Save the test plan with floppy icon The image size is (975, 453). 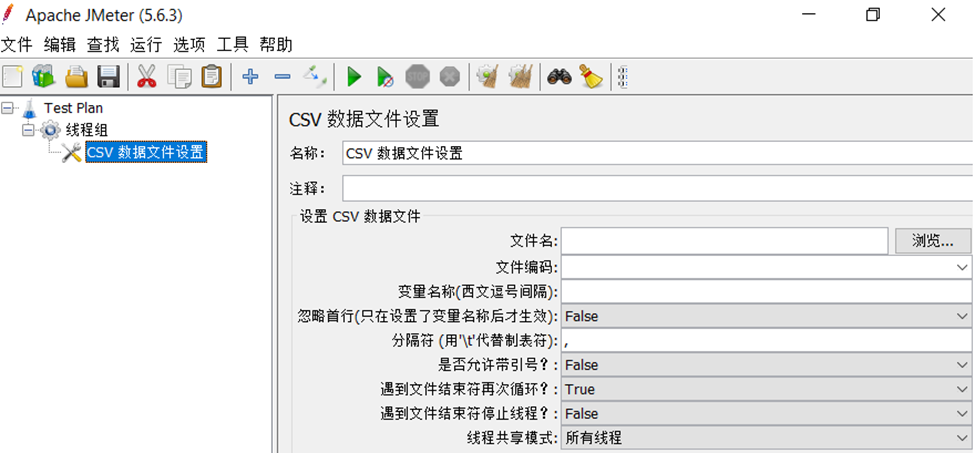pos(109,78)
